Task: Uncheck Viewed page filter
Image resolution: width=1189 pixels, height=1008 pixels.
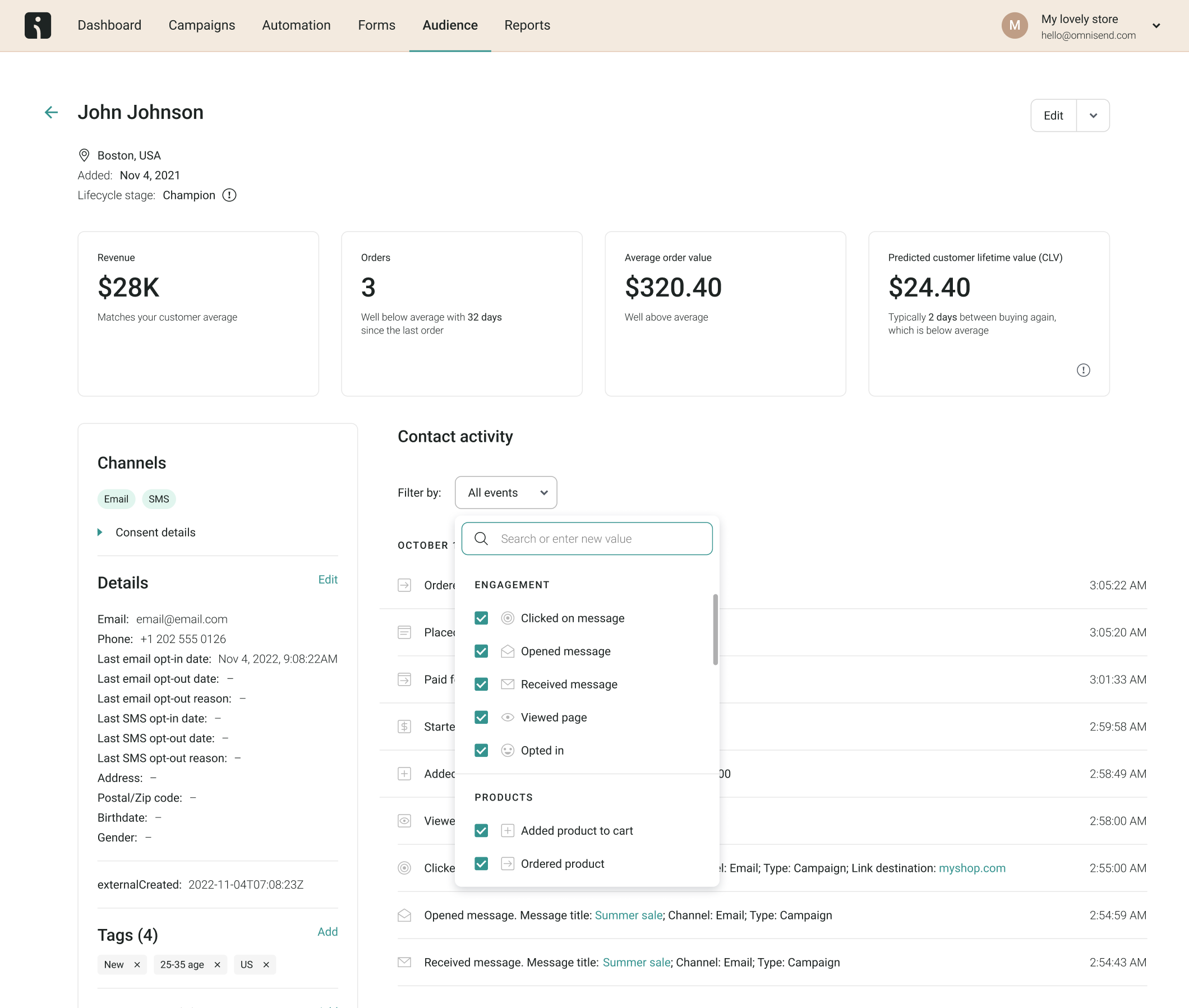Action: click(x=481, y=718)
